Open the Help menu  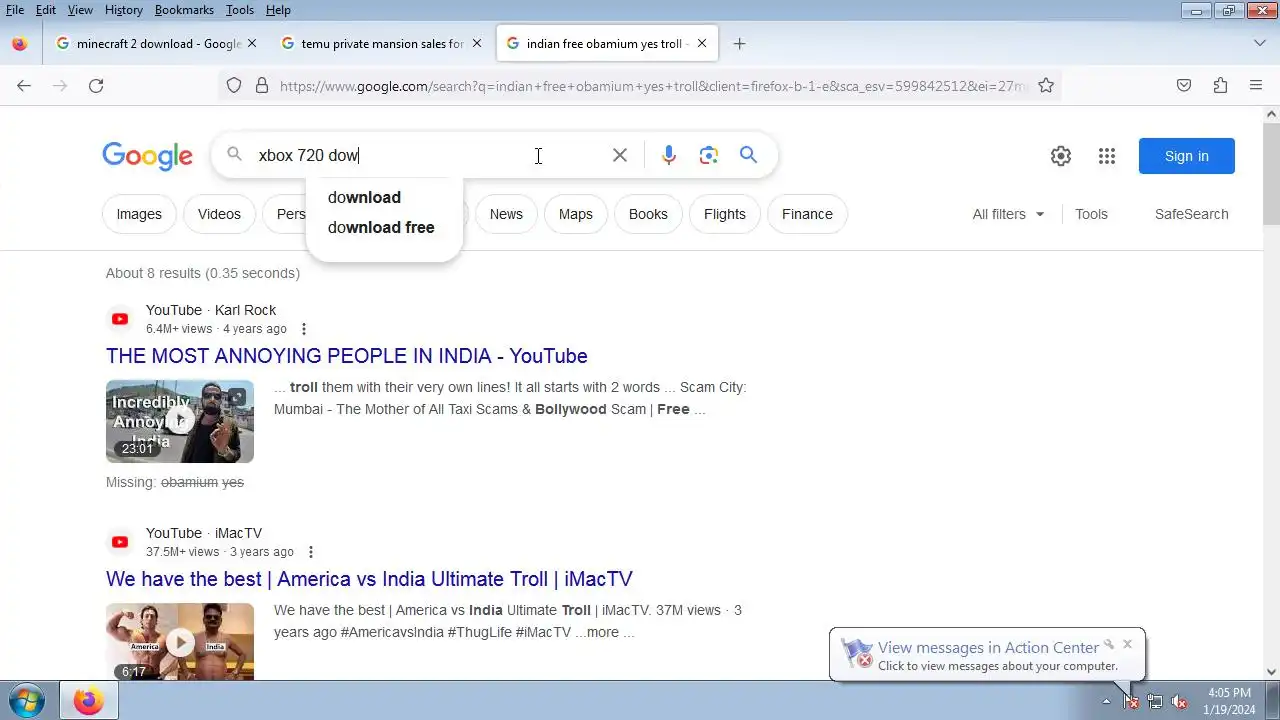click(x=278, y=10)
